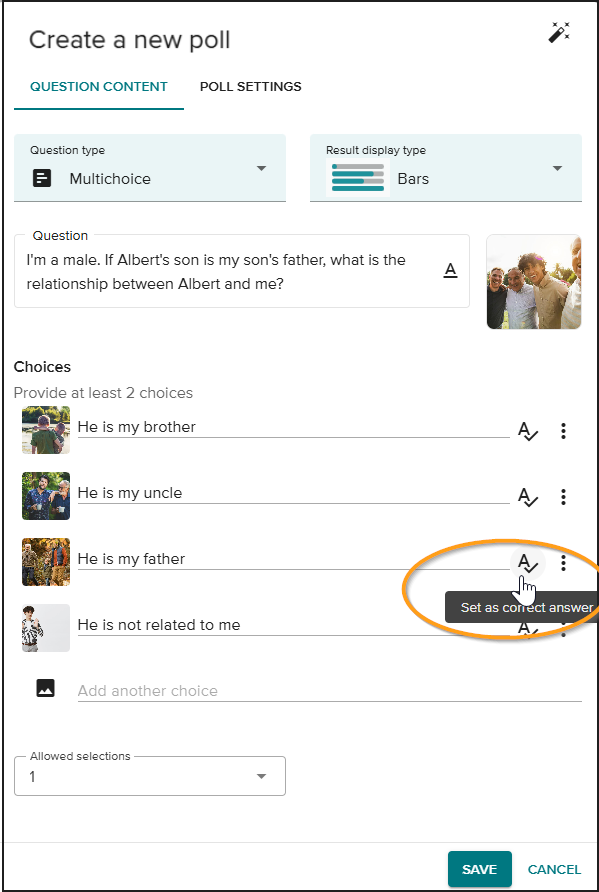Open more options for 'He is my father'
This screenshot has height=892, width=599.
tap(563, 563)
